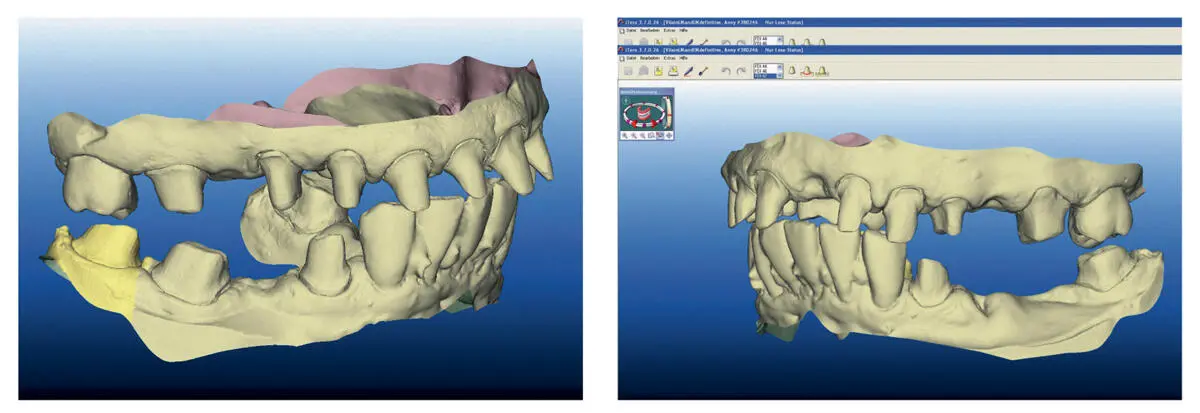1200x413 pixels.
Task: Select the highlighted entry in toolbar list box
Action: [766, 76]
